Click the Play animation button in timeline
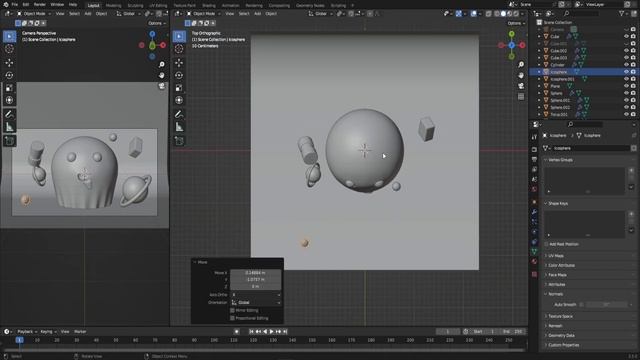Viewport: 640px width, 360px height. tap(271, 332)
